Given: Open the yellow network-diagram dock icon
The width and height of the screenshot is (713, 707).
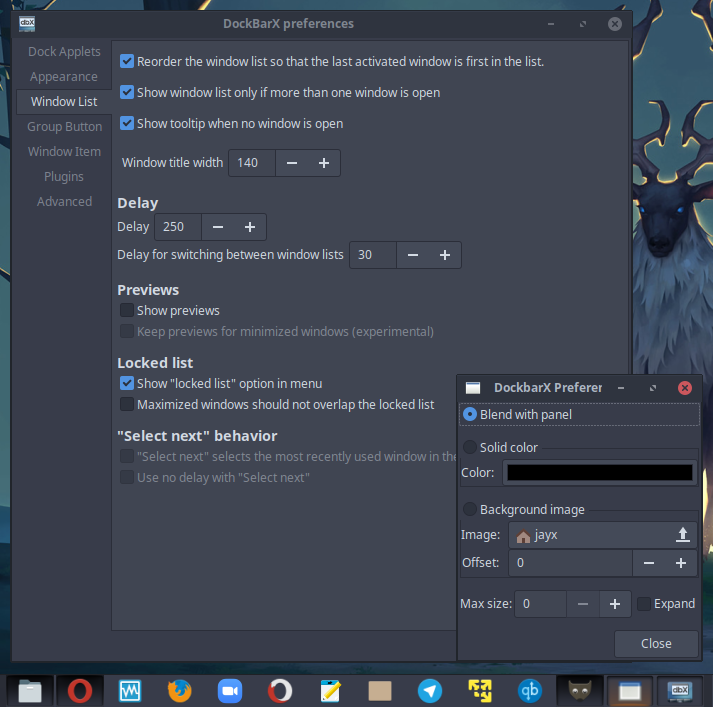Looking at the screenshot, I should click(480, 691).
